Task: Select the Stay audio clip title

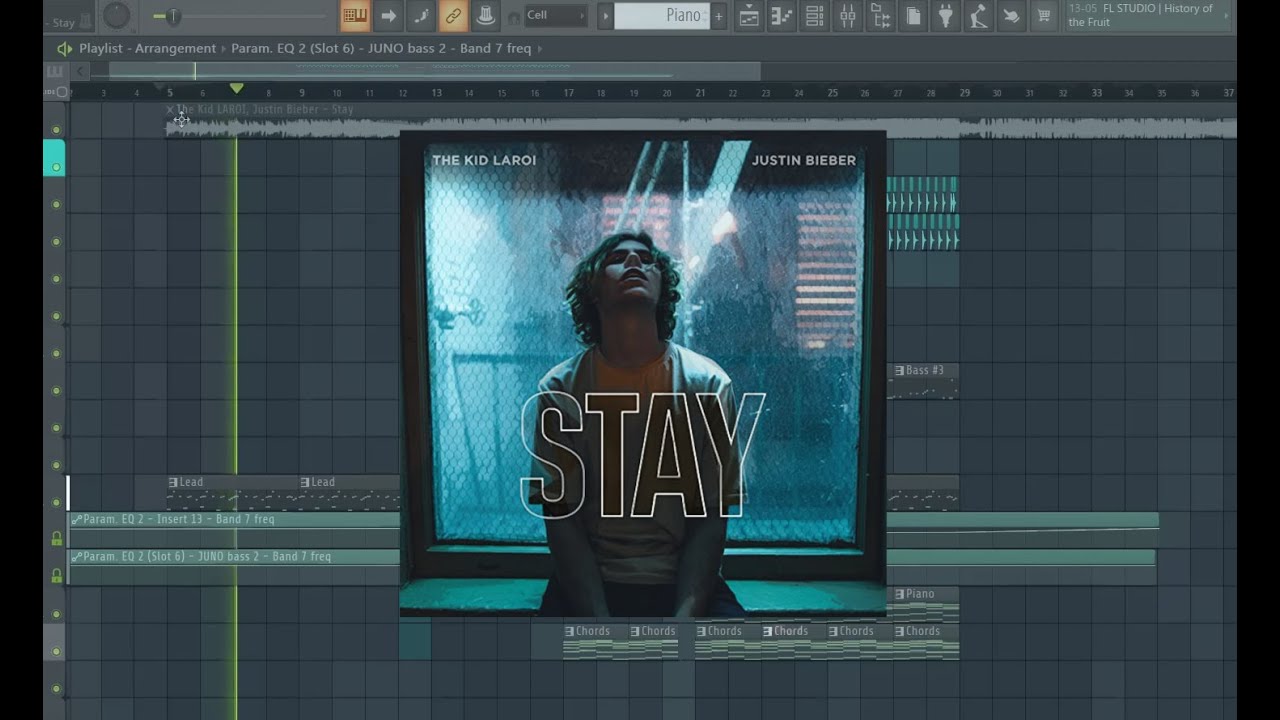Action: tap(265, 110)
